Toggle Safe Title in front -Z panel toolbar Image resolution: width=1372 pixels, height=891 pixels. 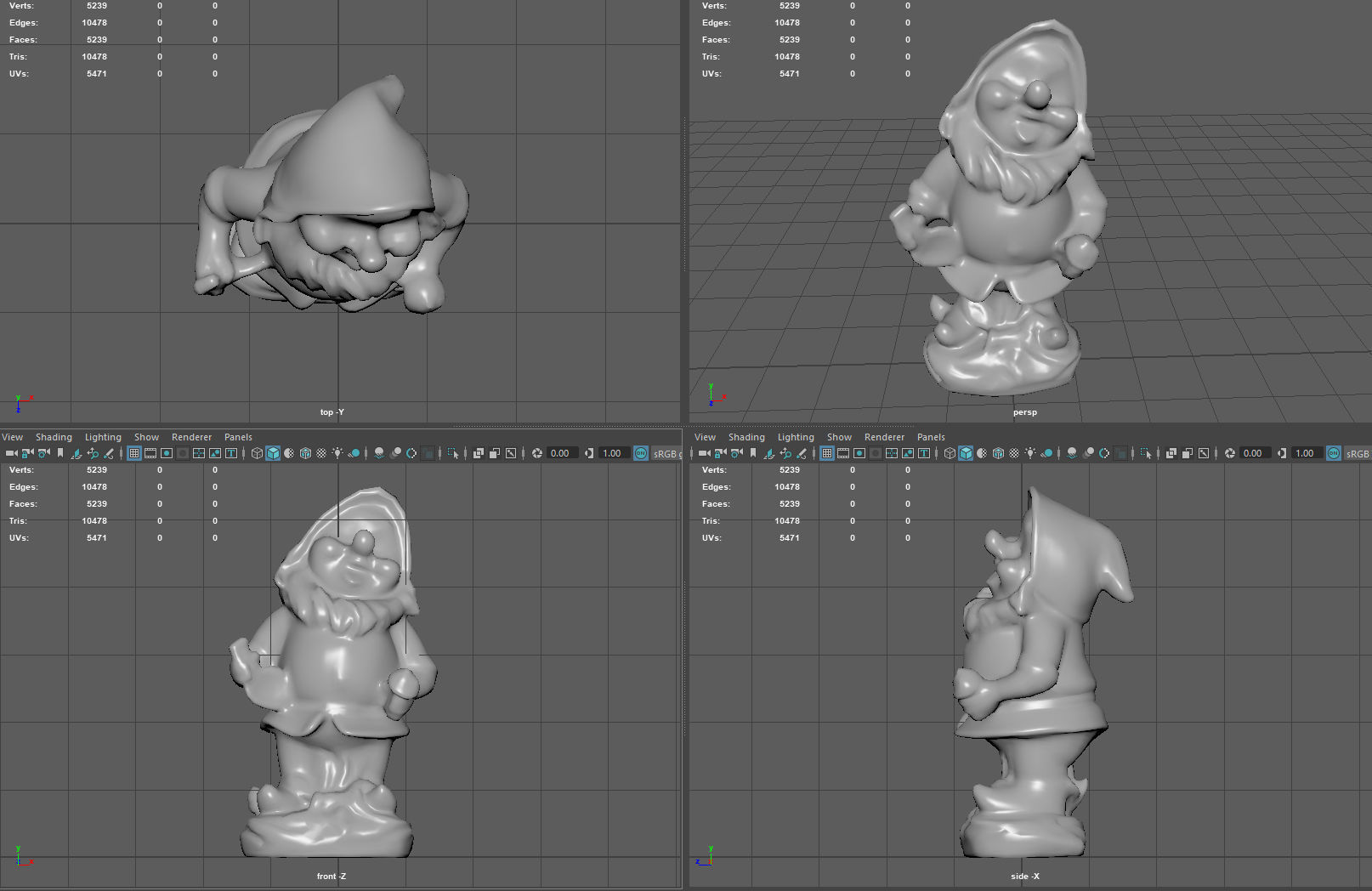tap(231, 453)
